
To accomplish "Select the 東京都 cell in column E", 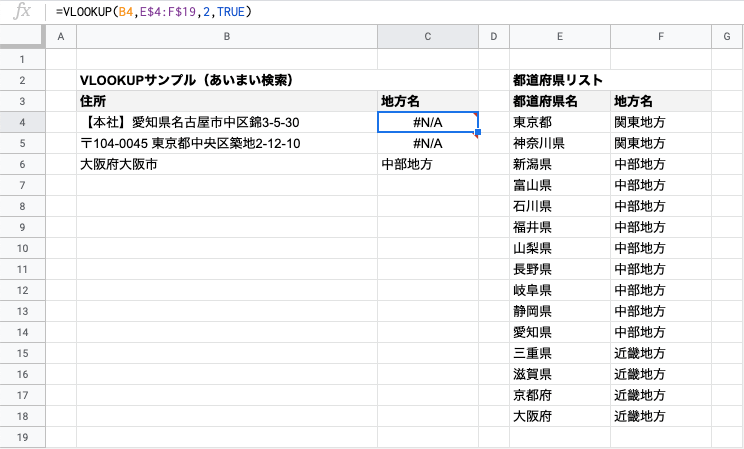I will (x=560, y=122).
